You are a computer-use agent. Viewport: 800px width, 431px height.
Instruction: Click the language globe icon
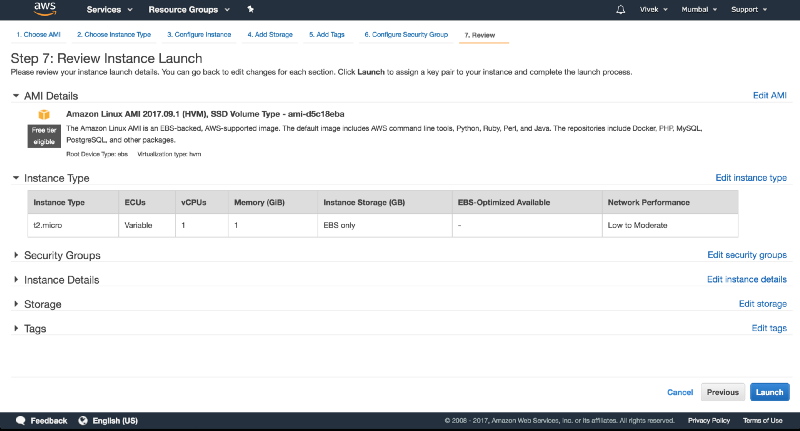coord(83,421)
